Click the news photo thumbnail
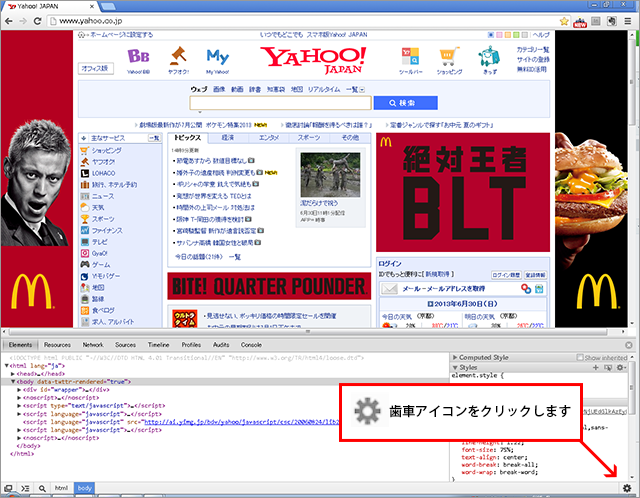Image resolution: width=640 pixels, height=498 pixels. [x=330, y=175]
